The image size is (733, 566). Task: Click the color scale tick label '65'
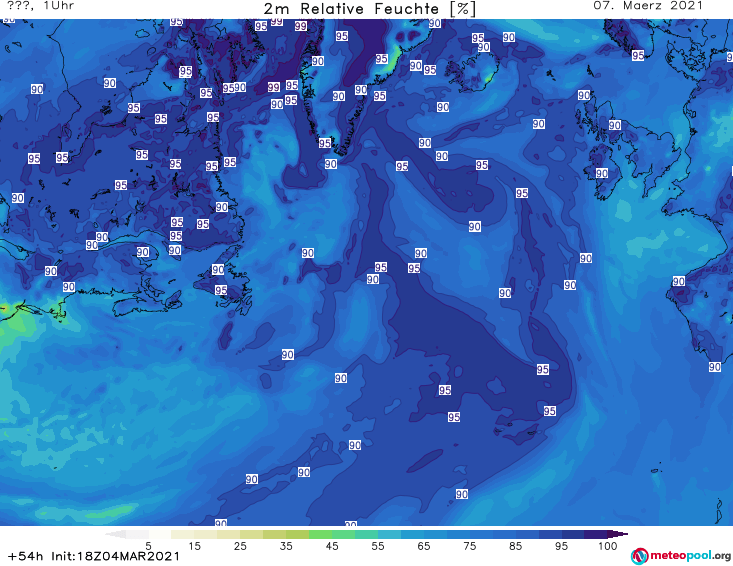pos(424,546)
